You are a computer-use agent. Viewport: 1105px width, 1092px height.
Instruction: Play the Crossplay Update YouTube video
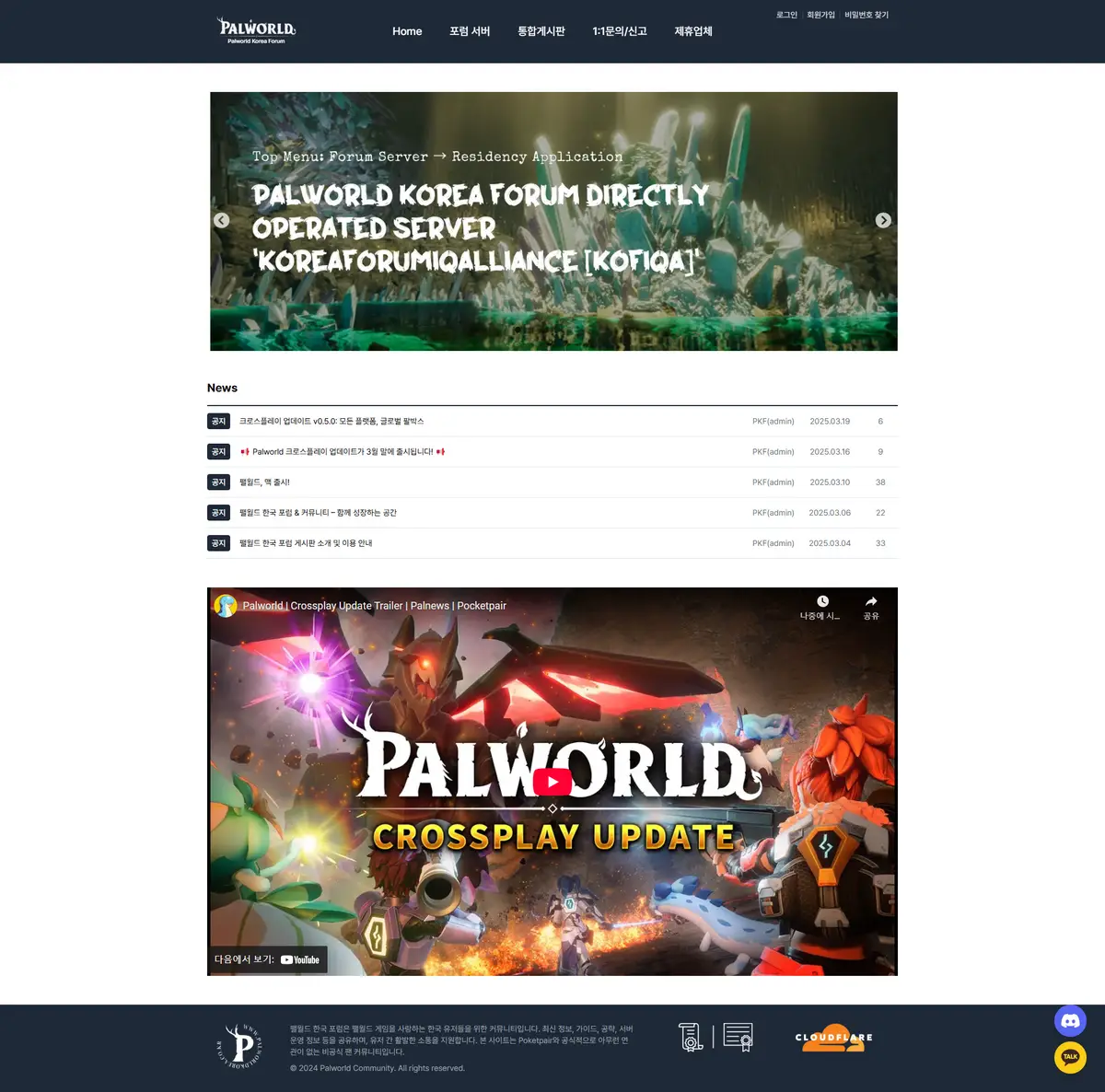552,782
